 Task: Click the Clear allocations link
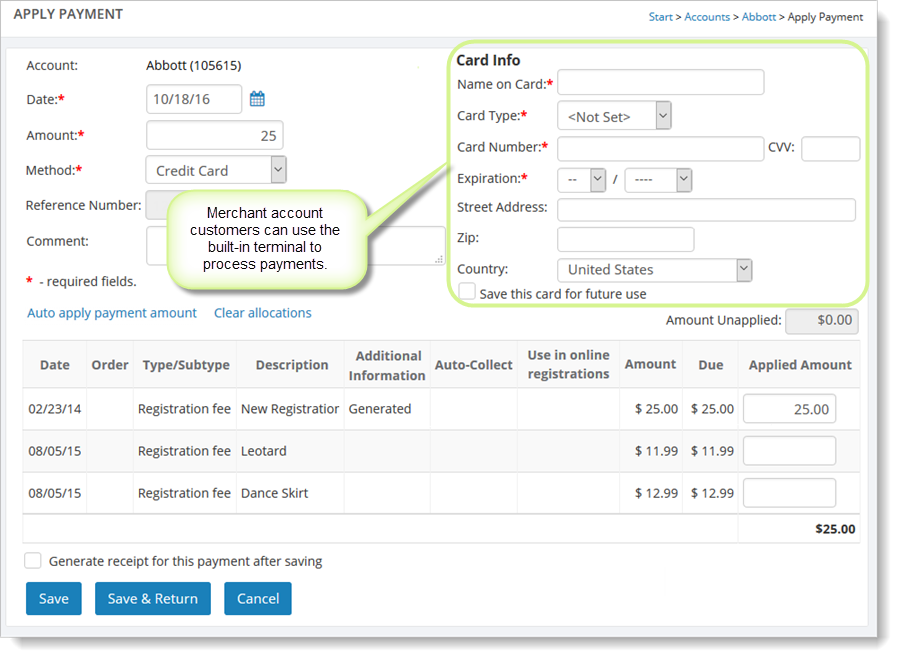[263, 313]
